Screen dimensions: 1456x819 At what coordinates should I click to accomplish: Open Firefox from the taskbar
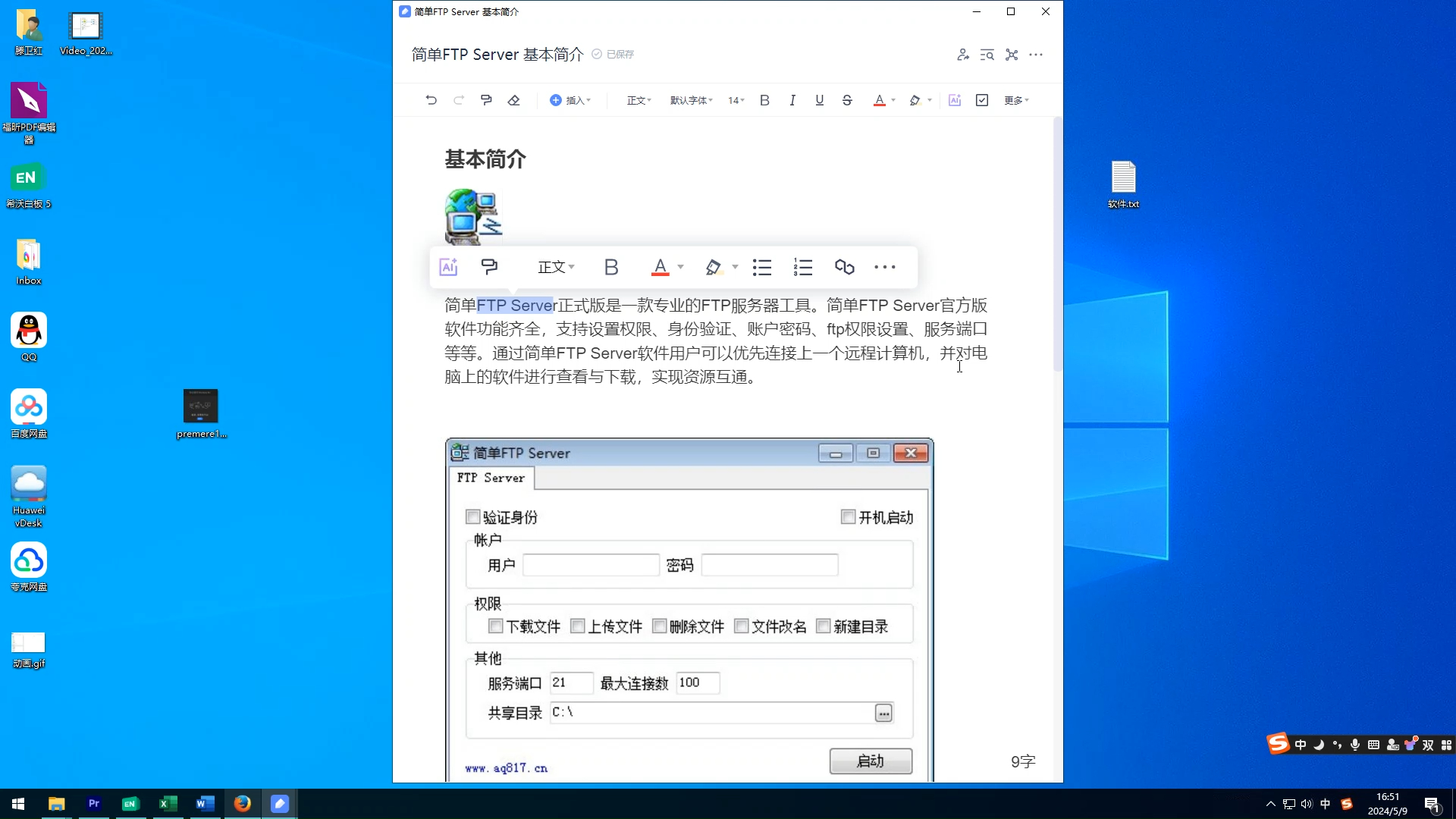pos(243,804)
